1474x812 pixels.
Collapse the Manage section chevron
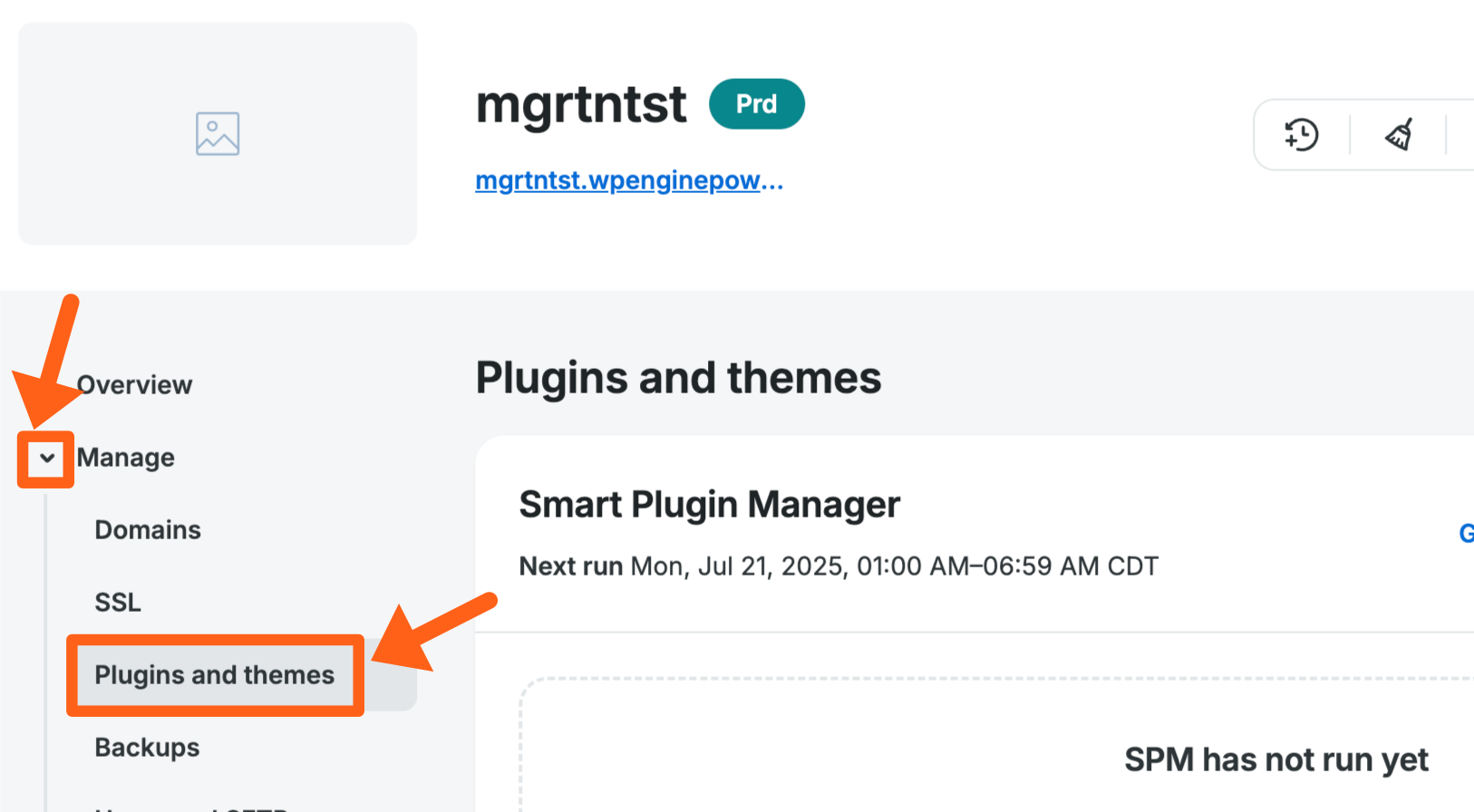[x=46, y=459]
